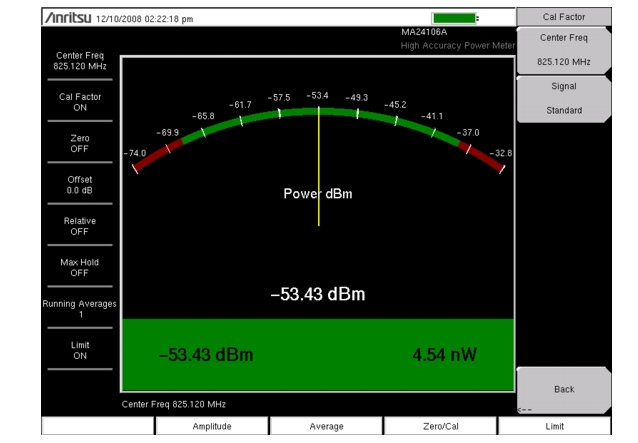Image resolution: width=638 pixels, height=443 pixels.
Task: Click the yellow meter needle
Action: point(319,167)
